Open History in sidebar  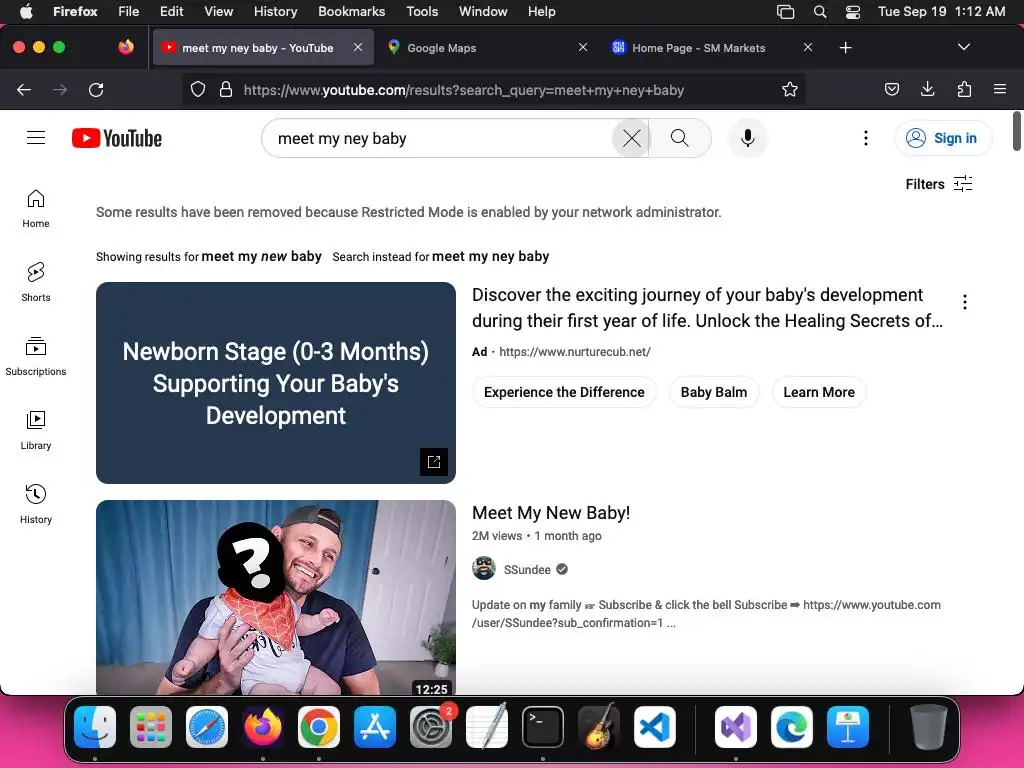36,504
